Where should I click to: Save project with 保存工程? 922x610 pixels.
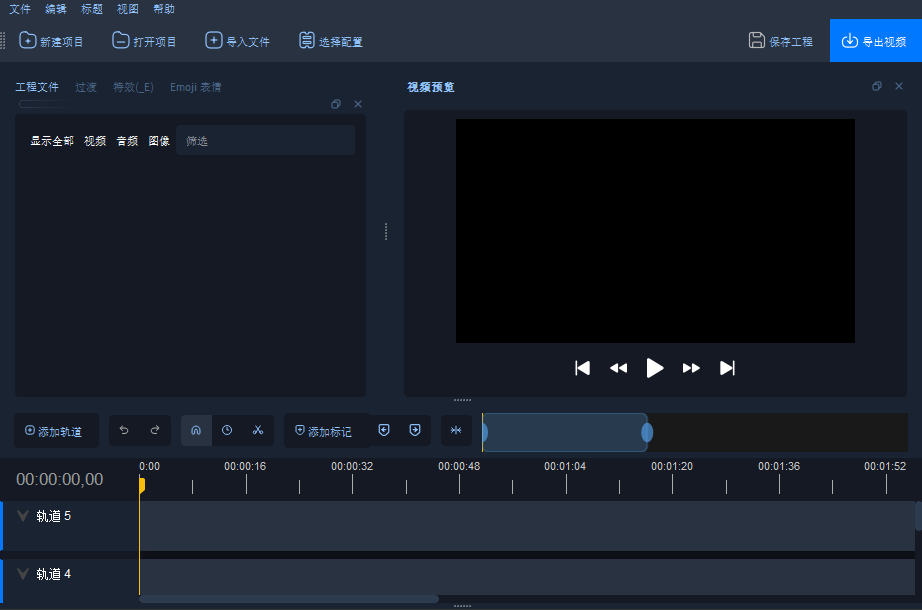coord(780,41)
